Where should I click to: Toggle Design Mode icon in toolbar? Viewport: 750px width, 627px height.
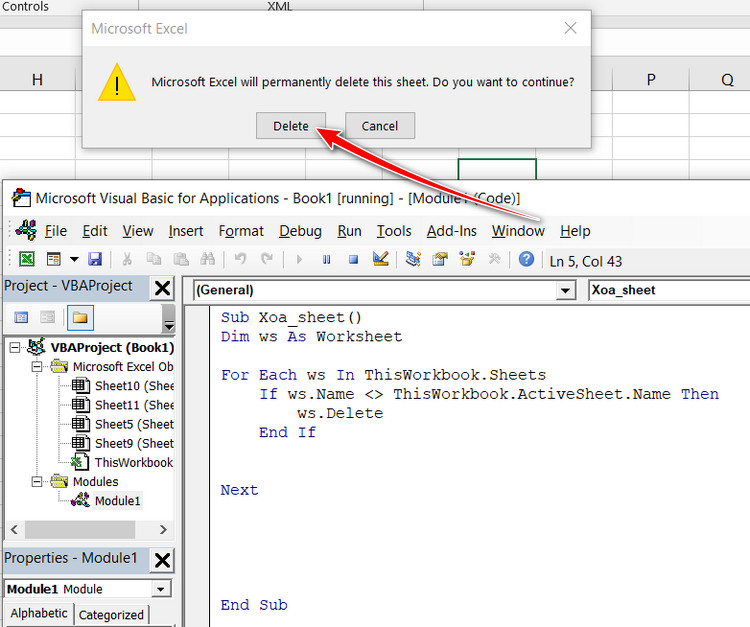click(x=380, y=259)
